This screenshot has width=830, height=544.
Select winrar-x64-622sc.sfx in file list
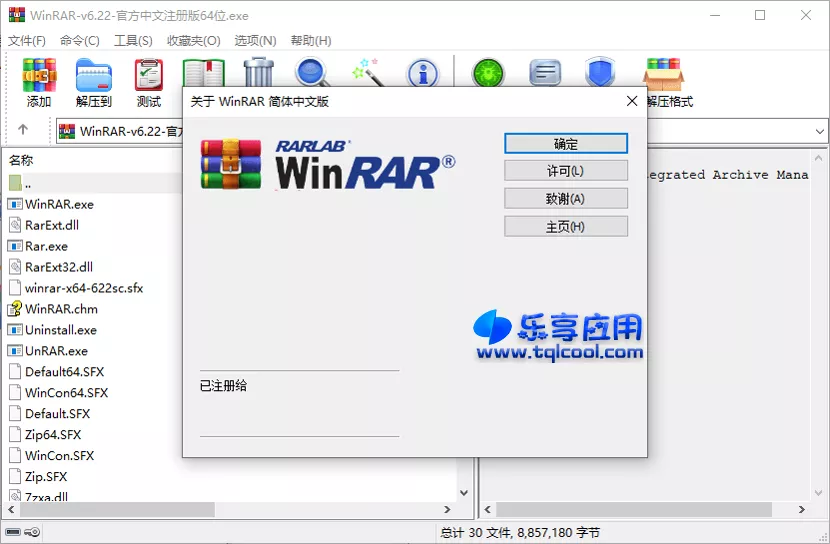(84, 288)
